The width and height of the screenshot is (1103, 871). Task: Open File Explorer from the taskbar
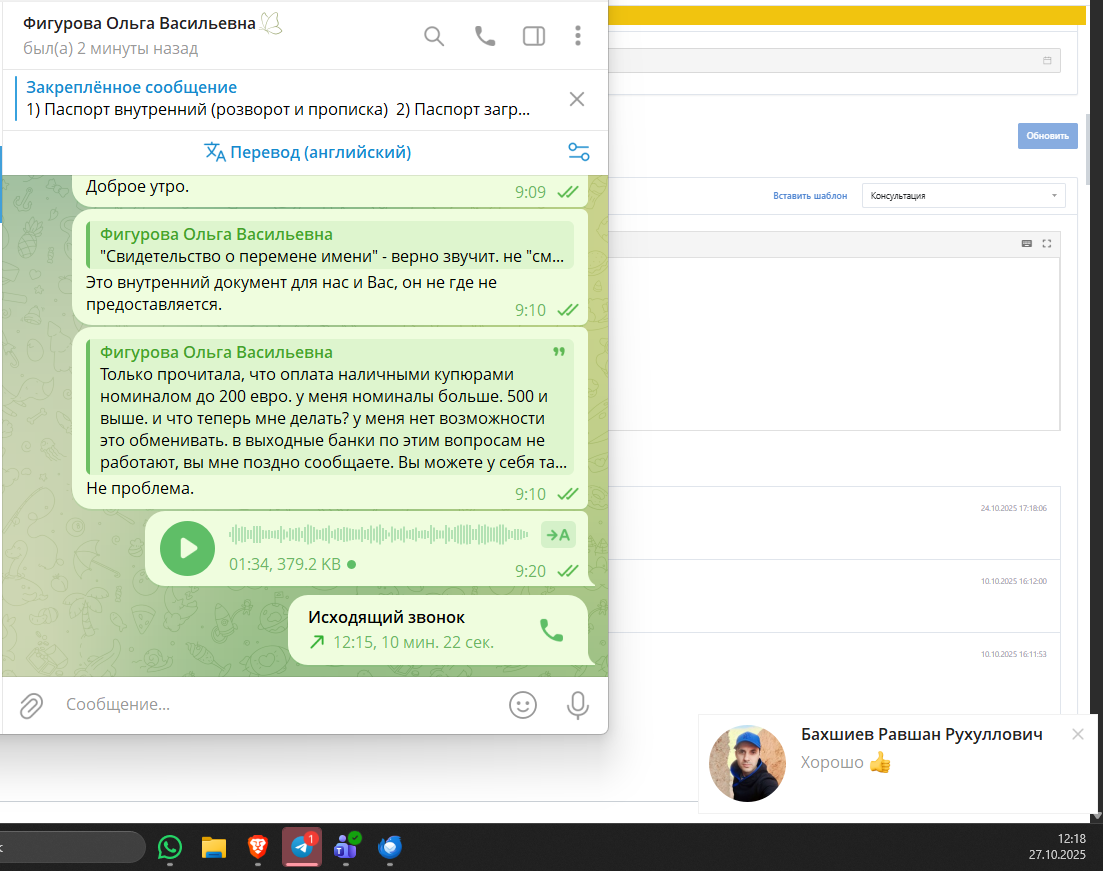click(214, 847)
